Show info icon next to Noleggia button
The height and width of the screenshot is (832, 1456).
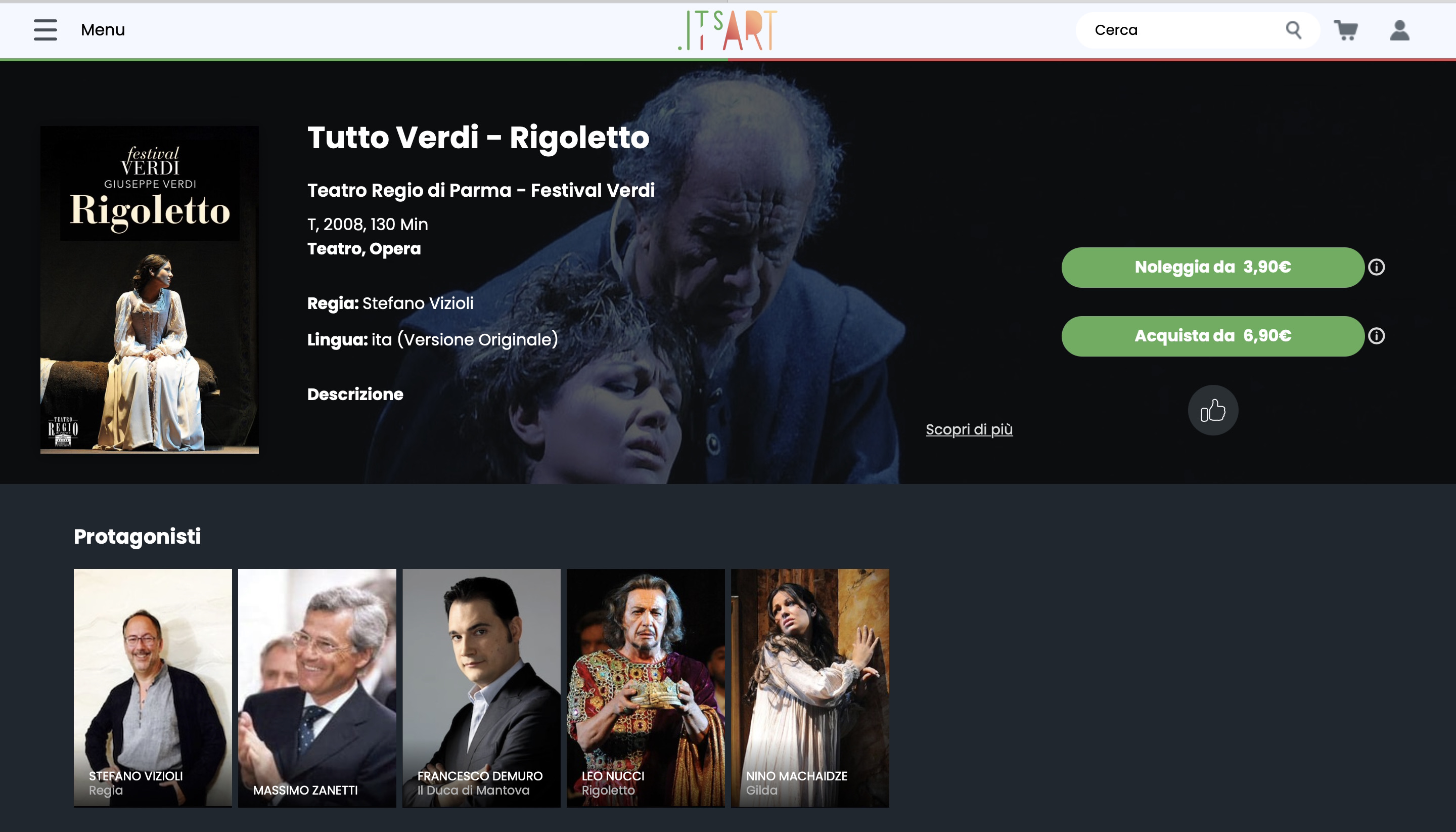[x=1376, y=267]
